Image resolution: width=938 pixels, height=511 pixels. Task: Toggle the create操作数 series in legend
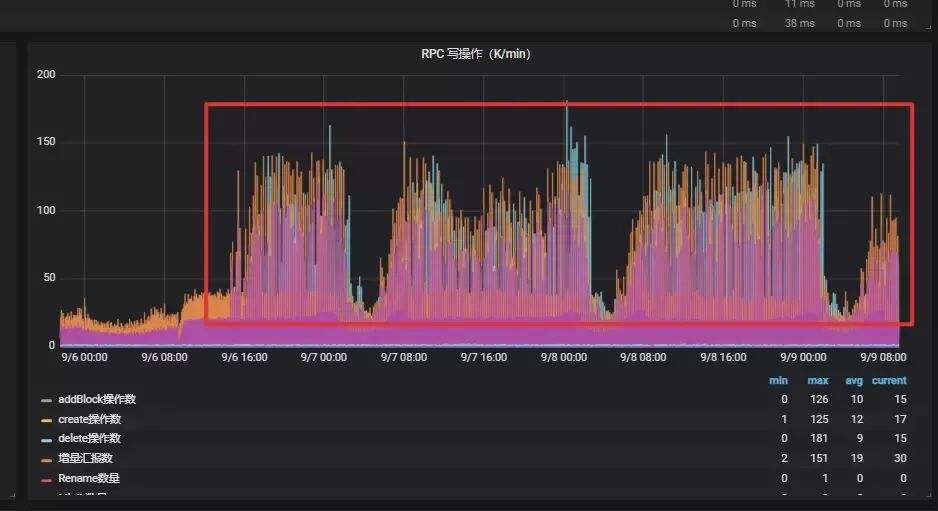click(x=89, y=419)
